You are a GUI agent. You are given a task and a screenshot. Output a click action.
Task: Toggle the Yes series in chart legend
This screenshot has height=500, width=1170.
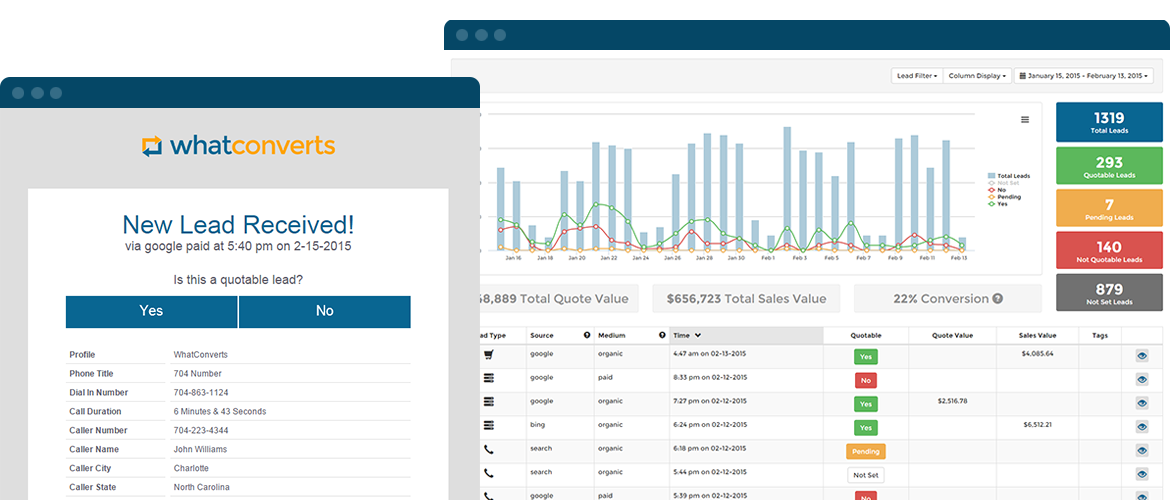(998, 203)
